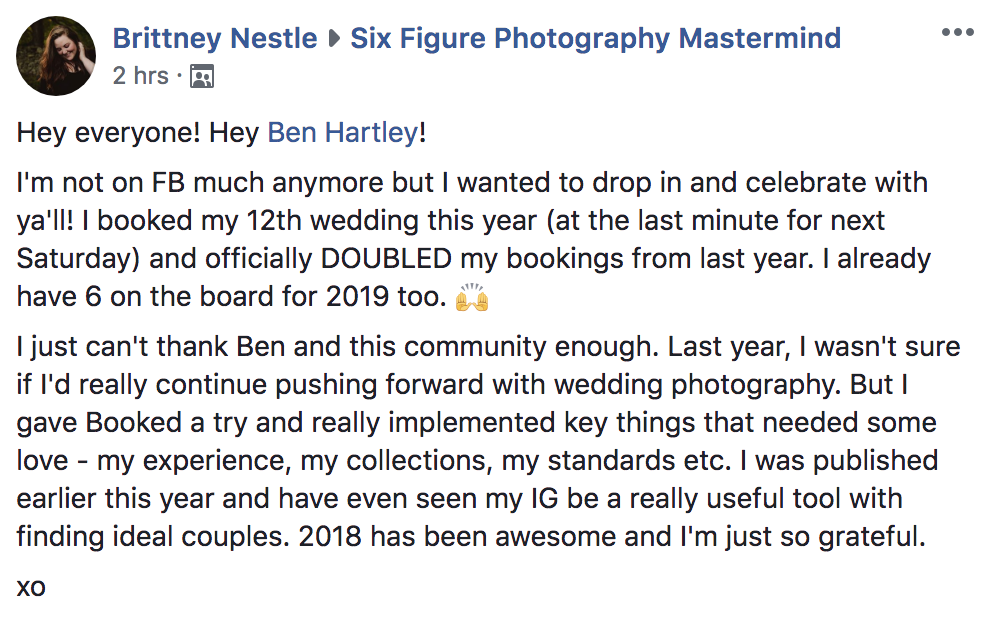Click the 2 hrs post timestamp

141,76
